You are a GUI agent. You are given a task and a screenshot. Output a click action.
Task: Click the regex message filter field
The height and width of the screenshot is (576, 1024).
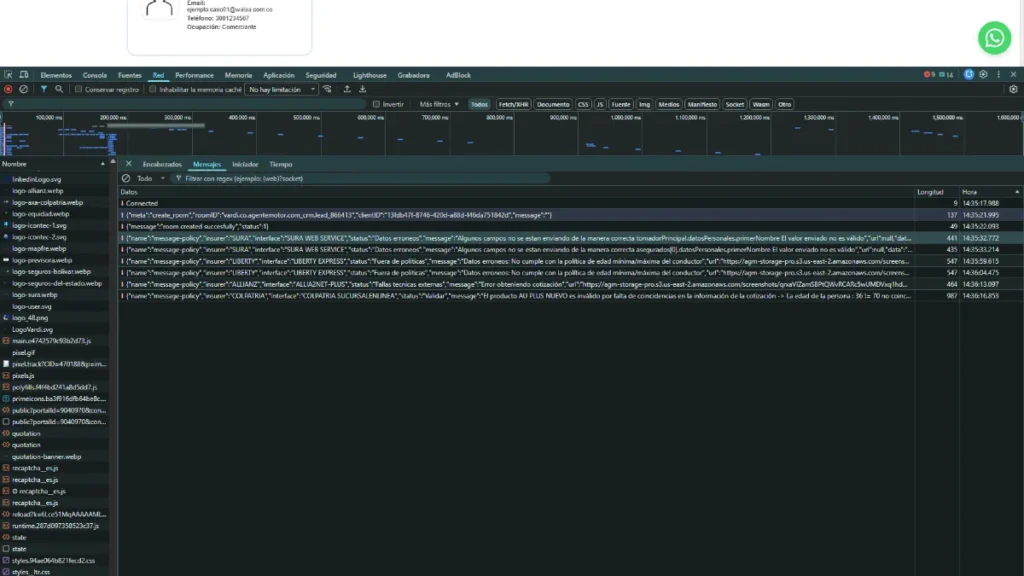[x=362, y=178]
